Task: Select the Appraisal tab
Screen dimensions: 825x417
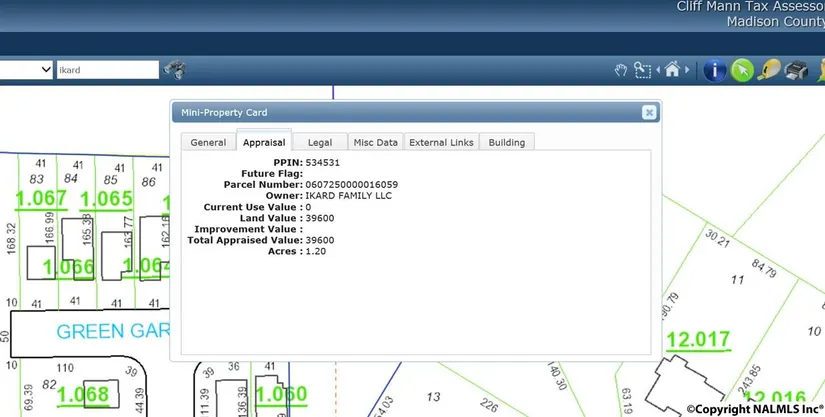Action: [264, 142]
